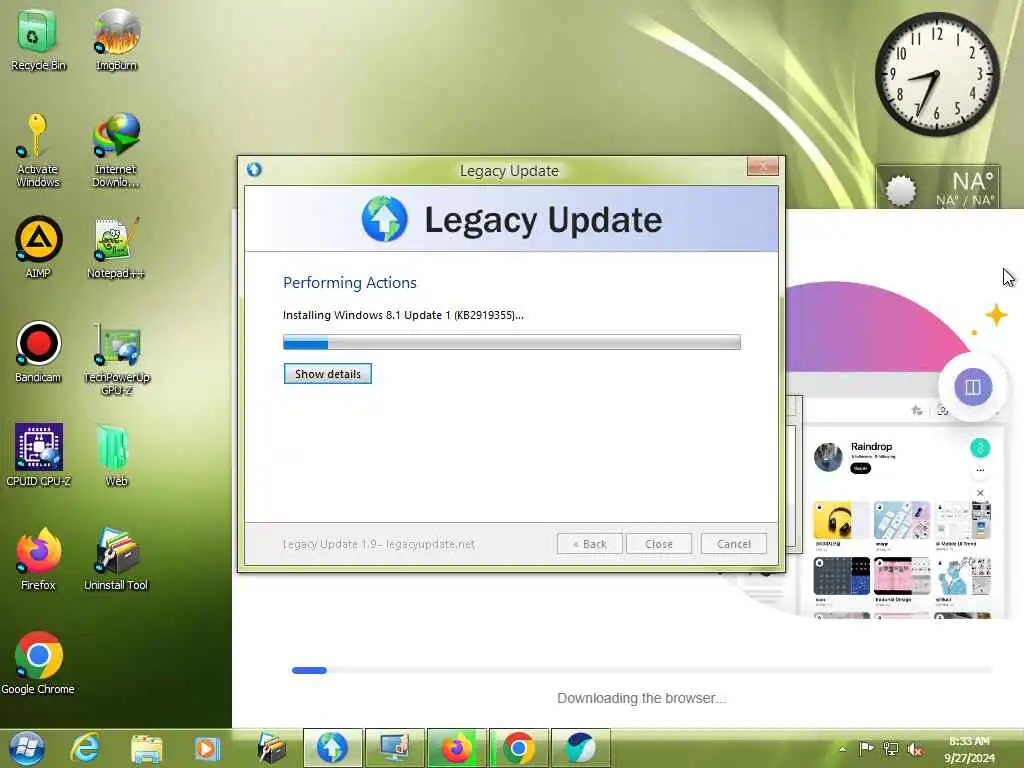1024x768 pixels.
Task: Launch Google Chrome desktop shortcut
Action: point(38,662)
